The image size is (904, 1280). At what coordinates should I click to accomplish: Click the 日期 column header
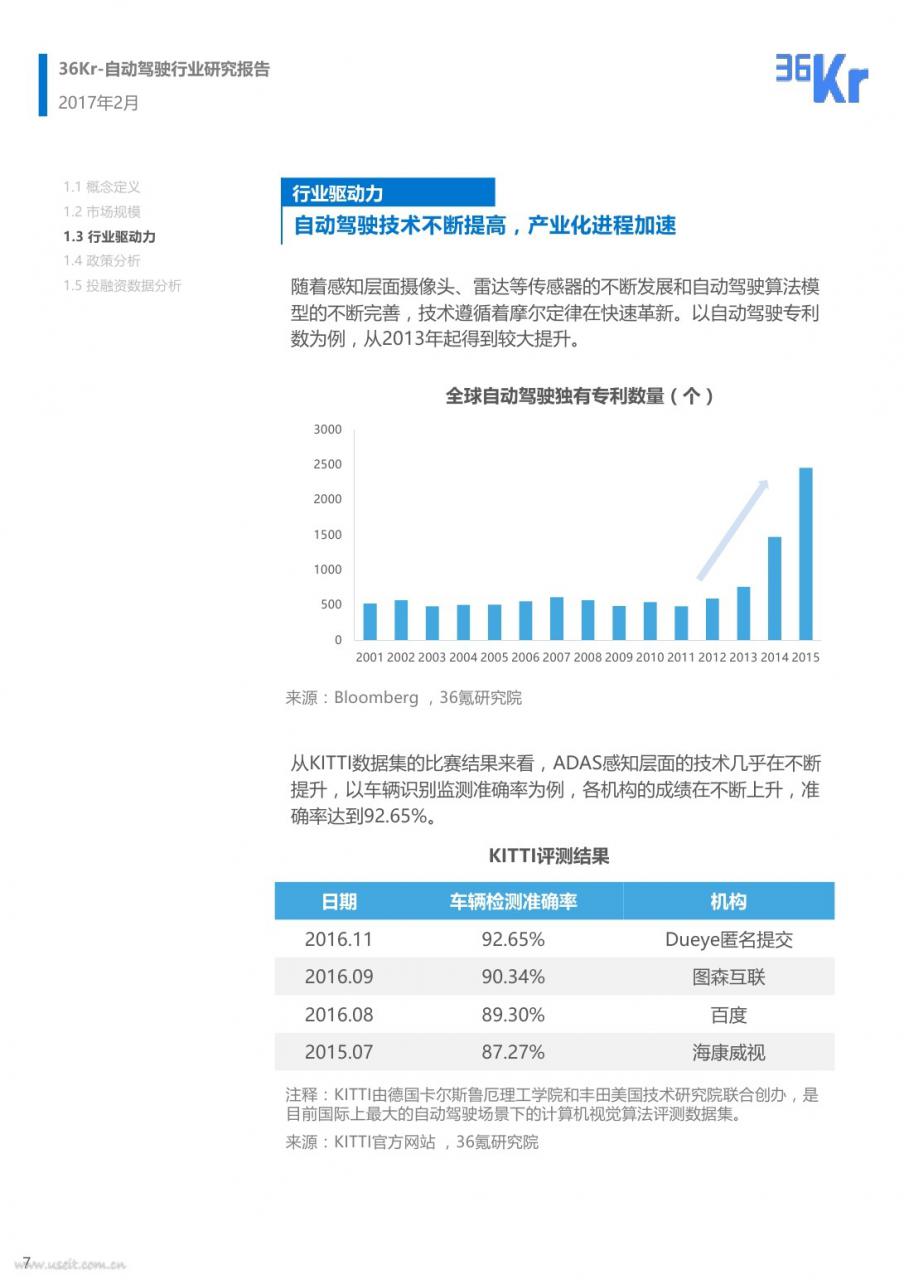[x=339, y=902]
